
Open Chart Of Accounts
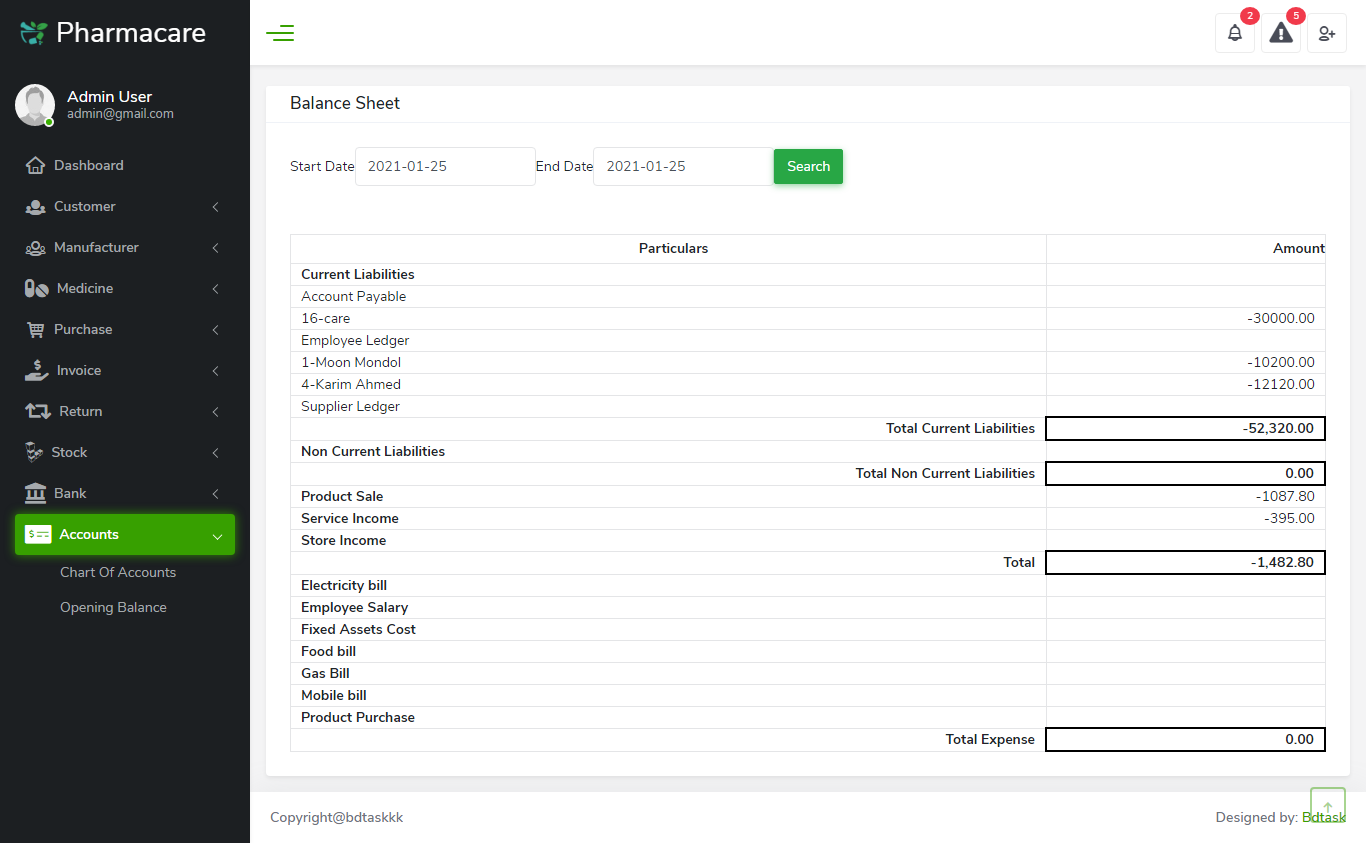coord(117,572)
